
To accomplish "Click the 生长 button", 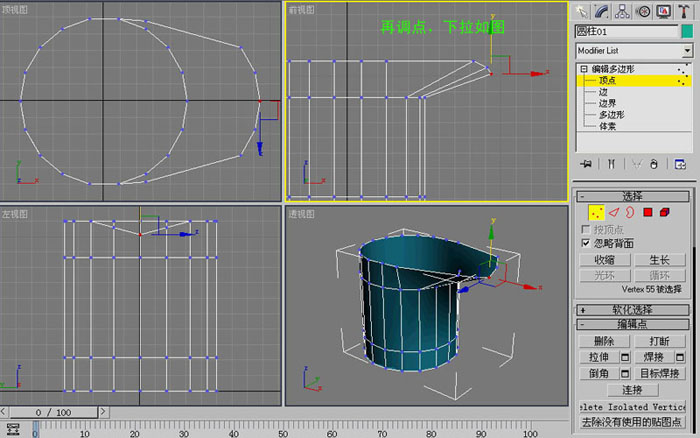I will [660, 260].
